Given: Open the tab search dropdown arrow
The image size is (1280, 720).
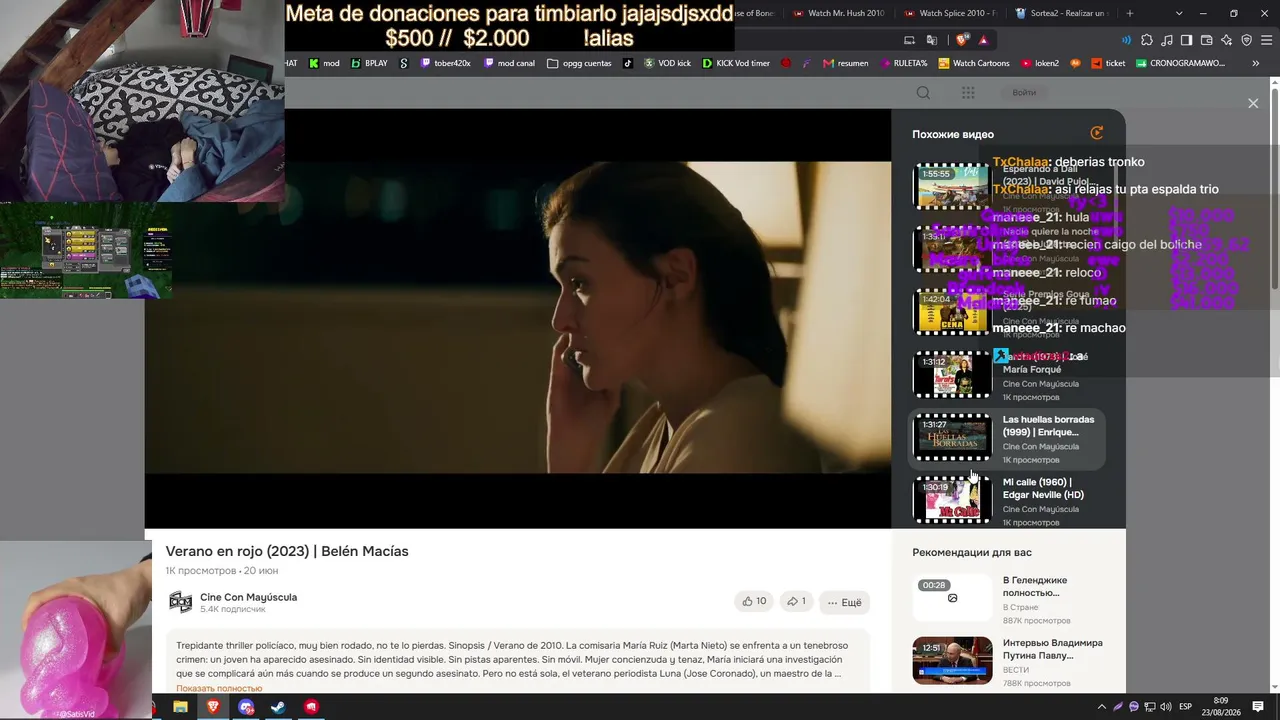Looking at the screenshot, I should [1179, 13].
